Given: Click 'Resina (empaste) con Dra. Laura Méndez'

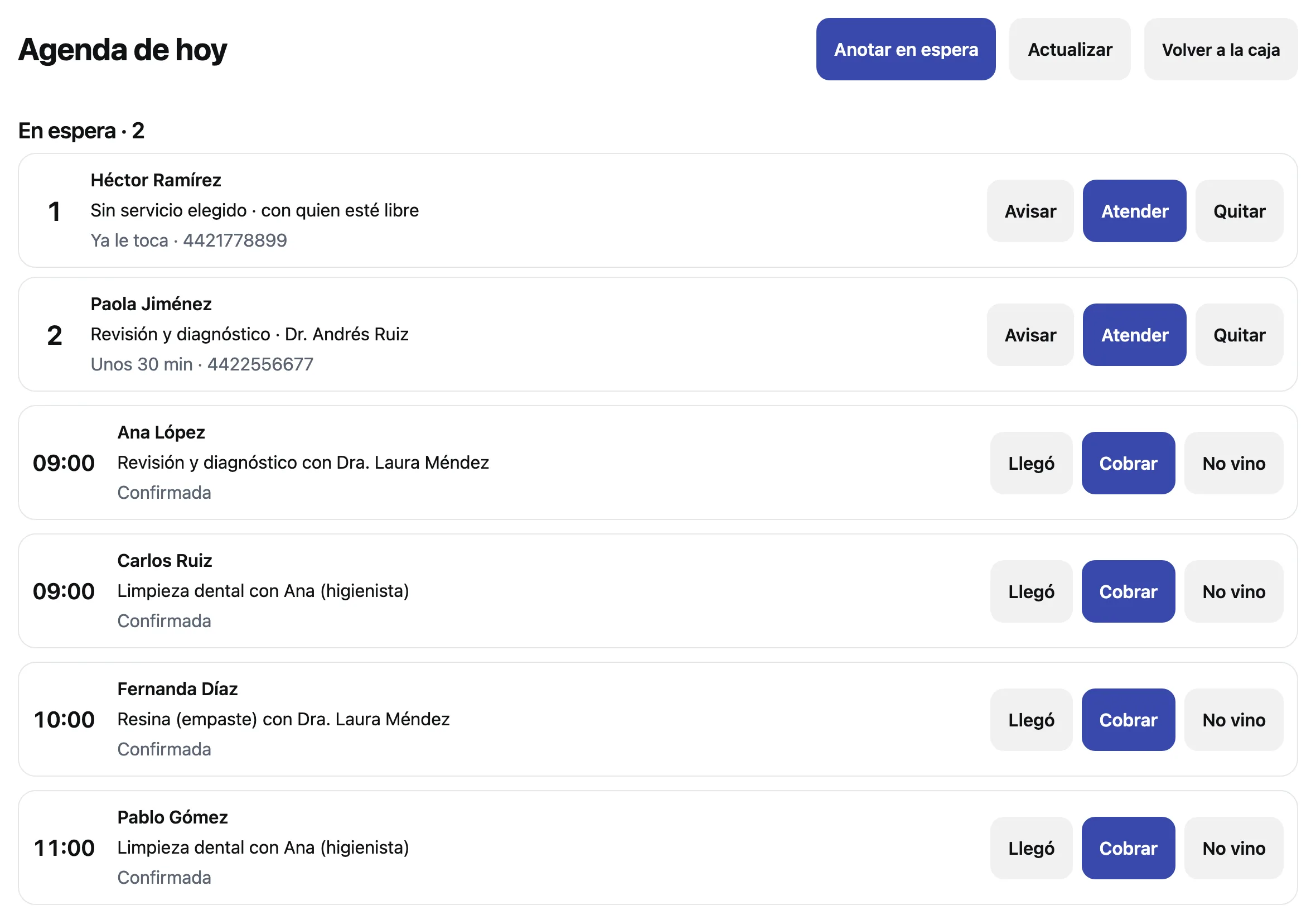Looking at the screenshot, I should click(x=284, y=720).
